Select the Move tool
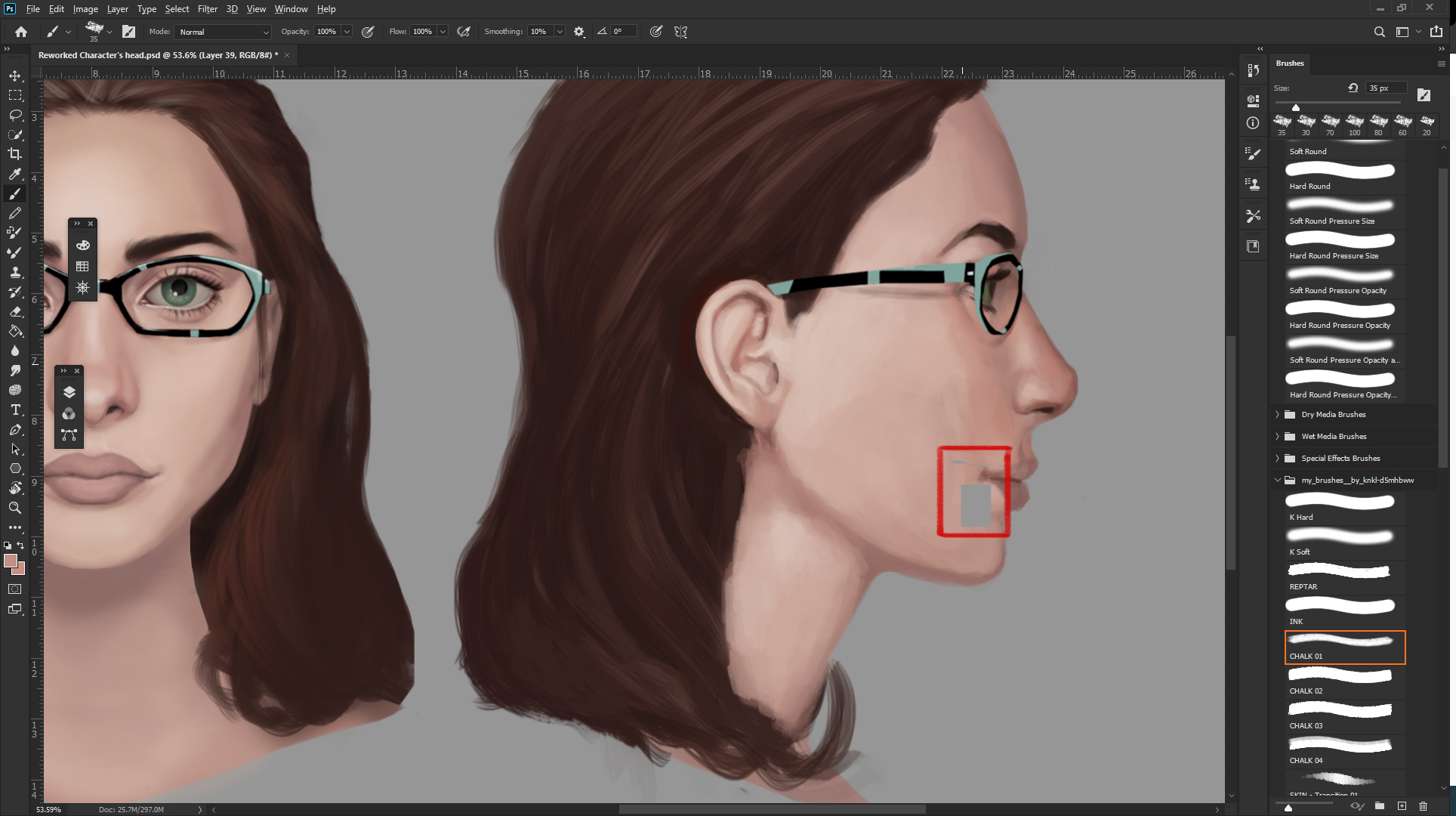The width and height of the screenshot is (1456, 816). click(15, 76)
